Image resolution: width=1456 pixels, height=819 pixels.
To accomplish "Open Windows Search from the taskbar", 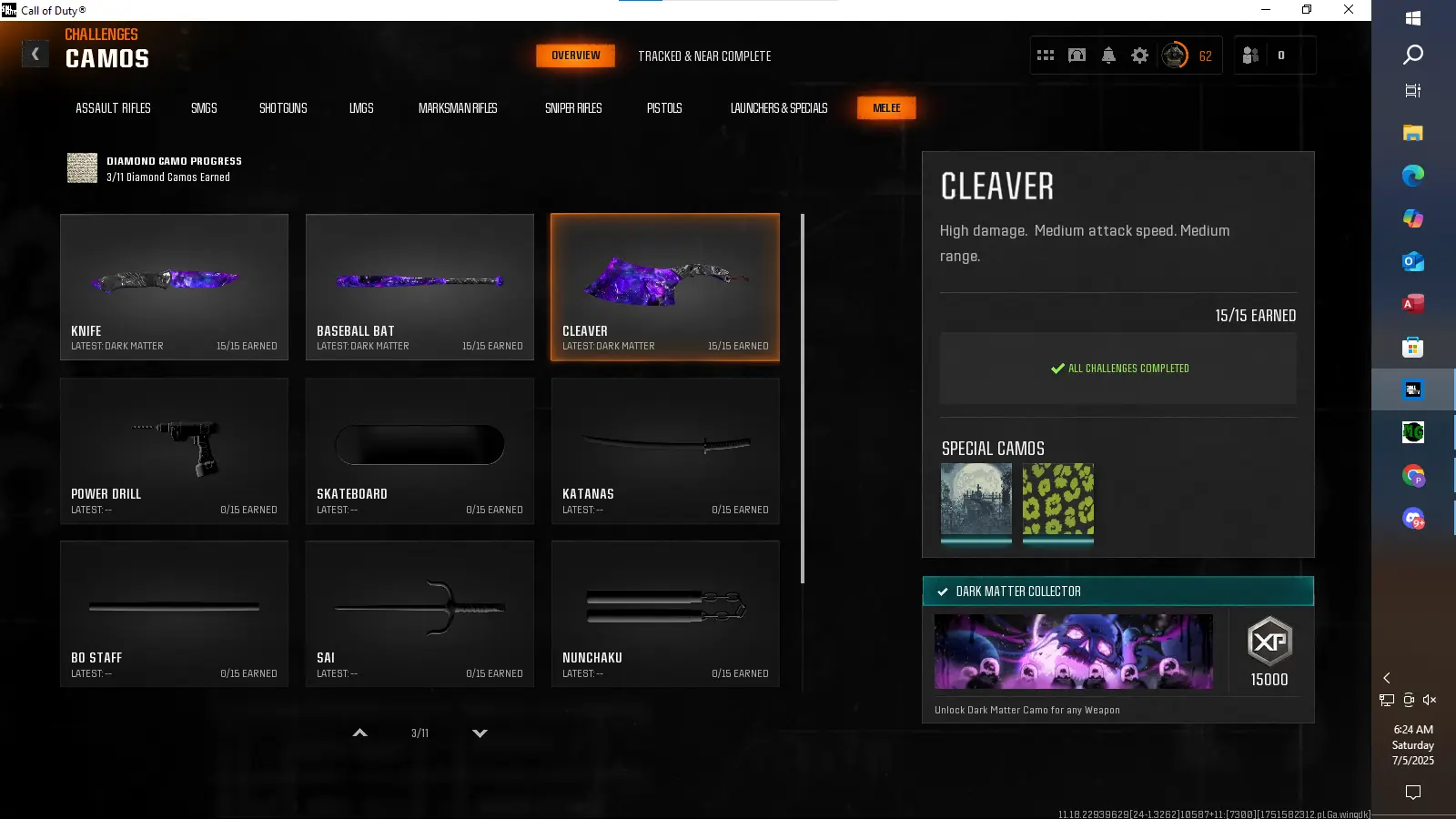I will point(1413,55).
